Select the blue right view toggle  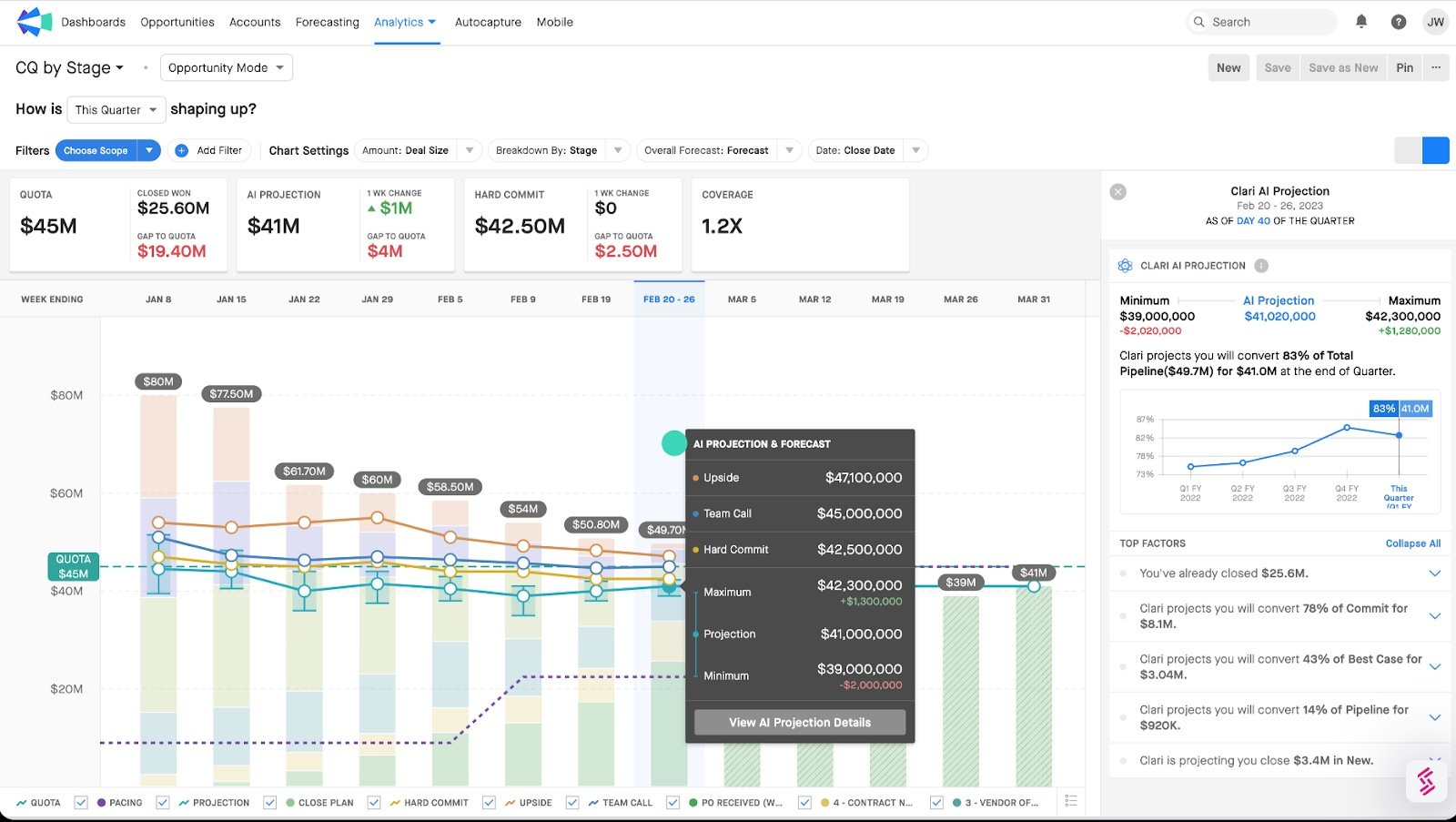1436,150
